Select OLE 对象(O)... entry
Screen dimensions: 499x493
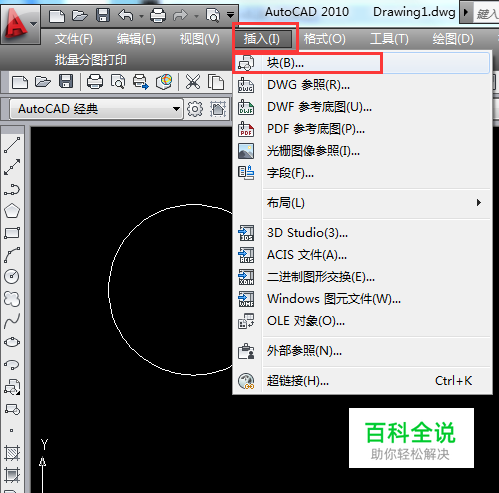click(x=362, y=321)
